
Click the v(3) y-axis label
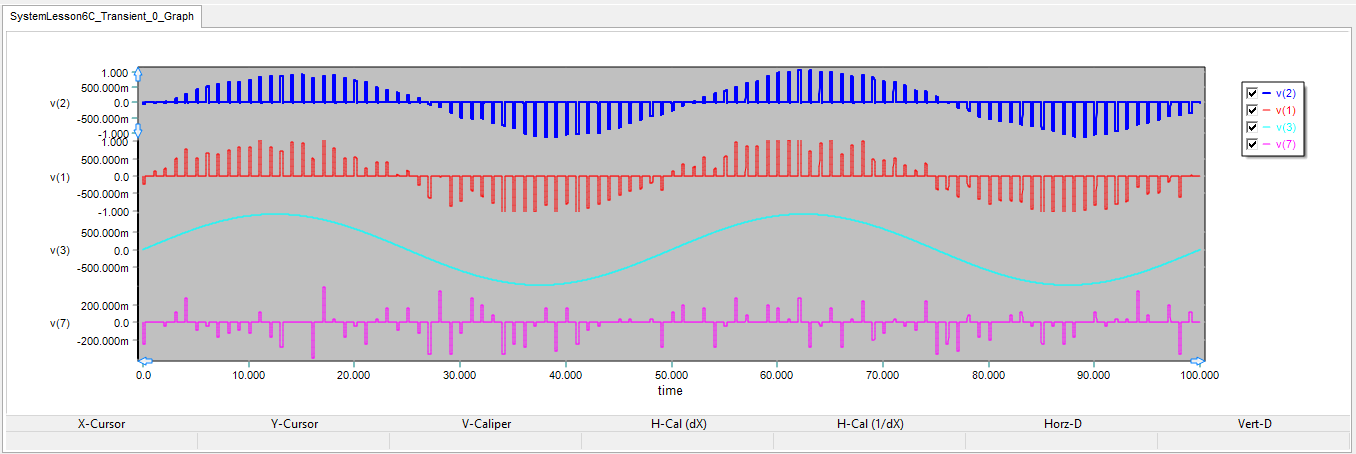[60, 250]
